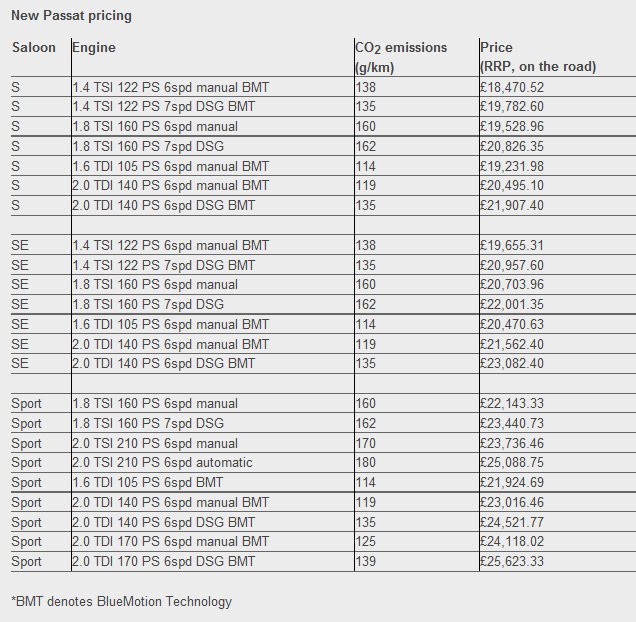Screen dimensions: 636x622
Task: Click the 180 g/km emissions value
Action: tap(366, 462)
